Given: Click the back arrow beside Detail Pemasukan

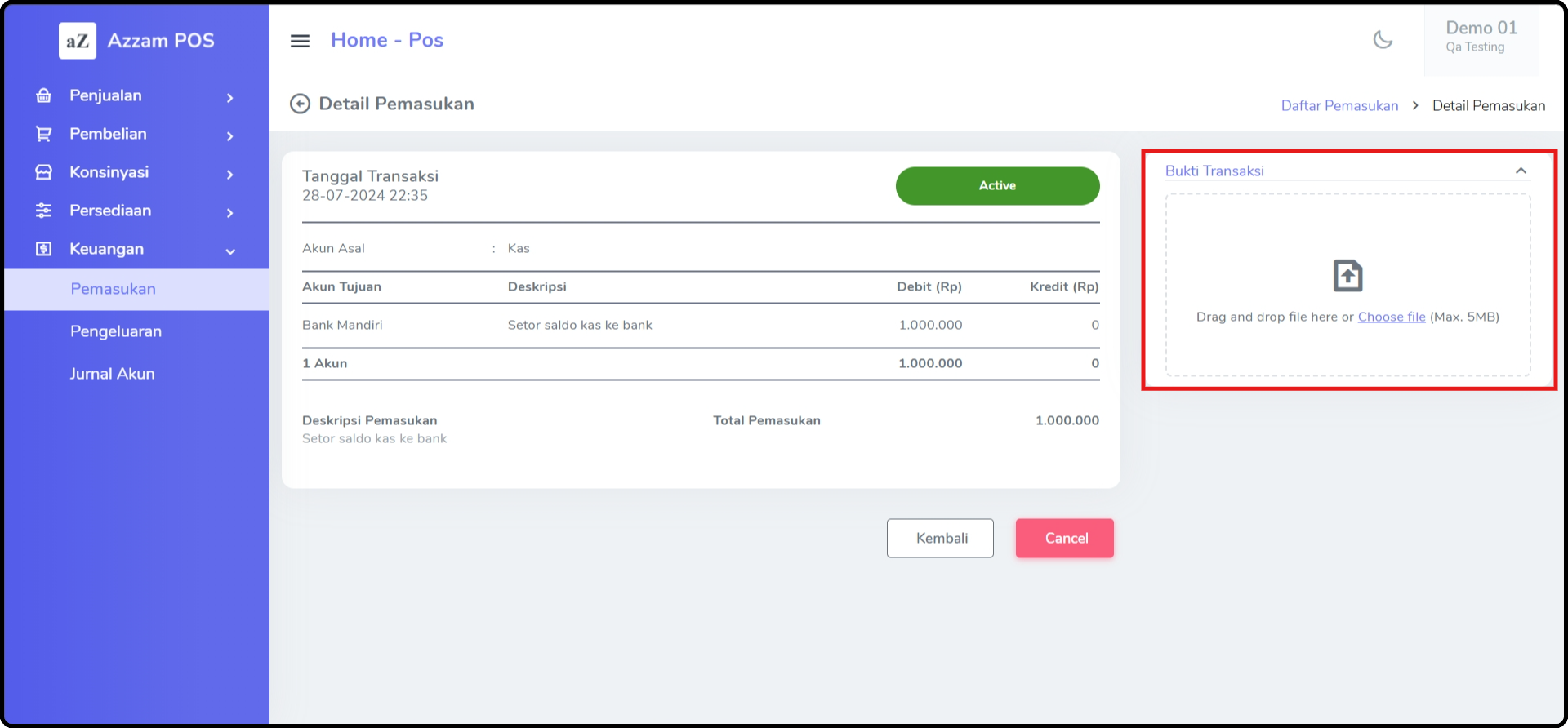Looking at the screenshot, I should 299,104.
